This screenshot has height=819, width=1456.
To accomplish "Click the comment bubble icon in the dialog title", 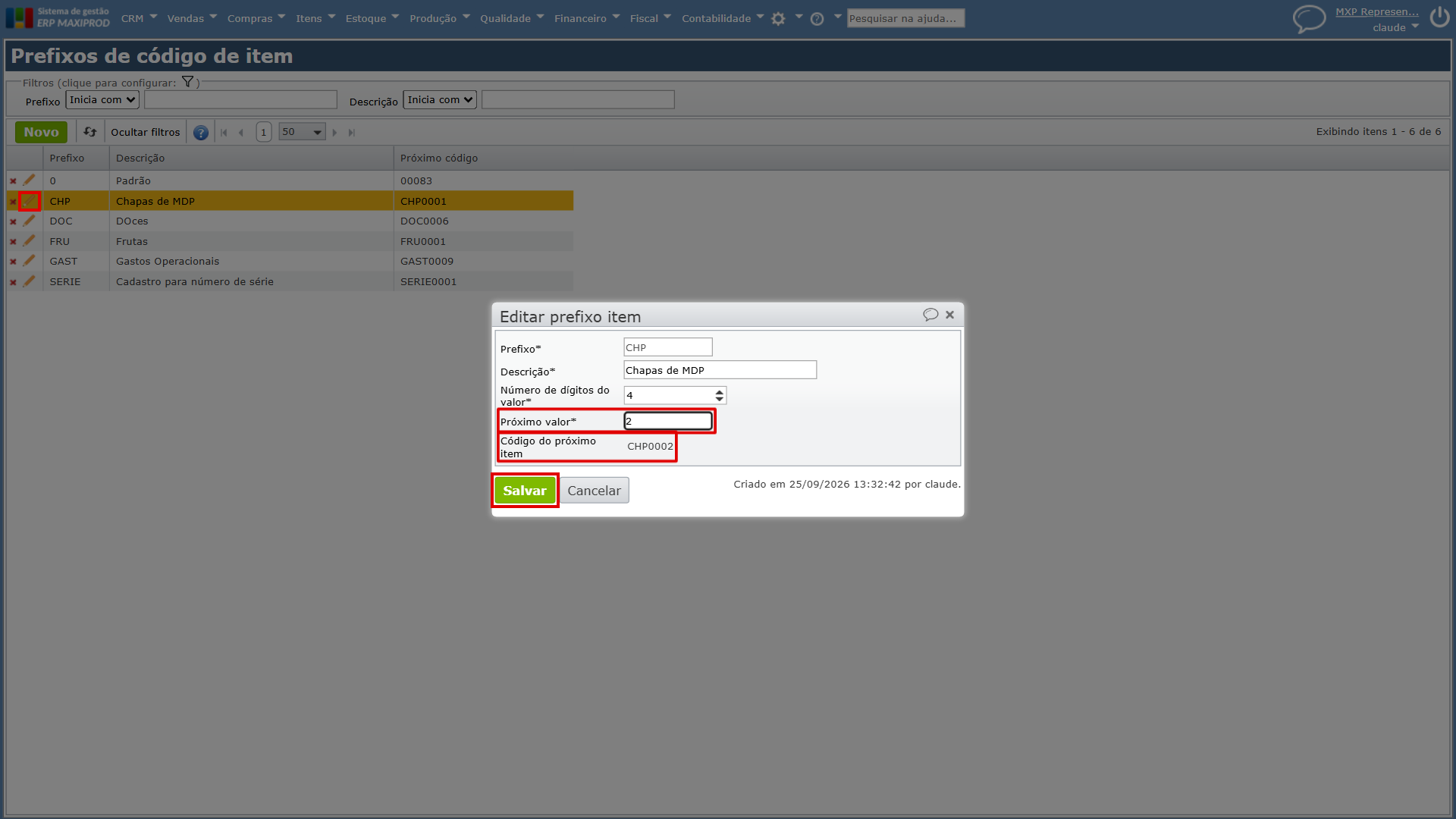I will [930, 315].
